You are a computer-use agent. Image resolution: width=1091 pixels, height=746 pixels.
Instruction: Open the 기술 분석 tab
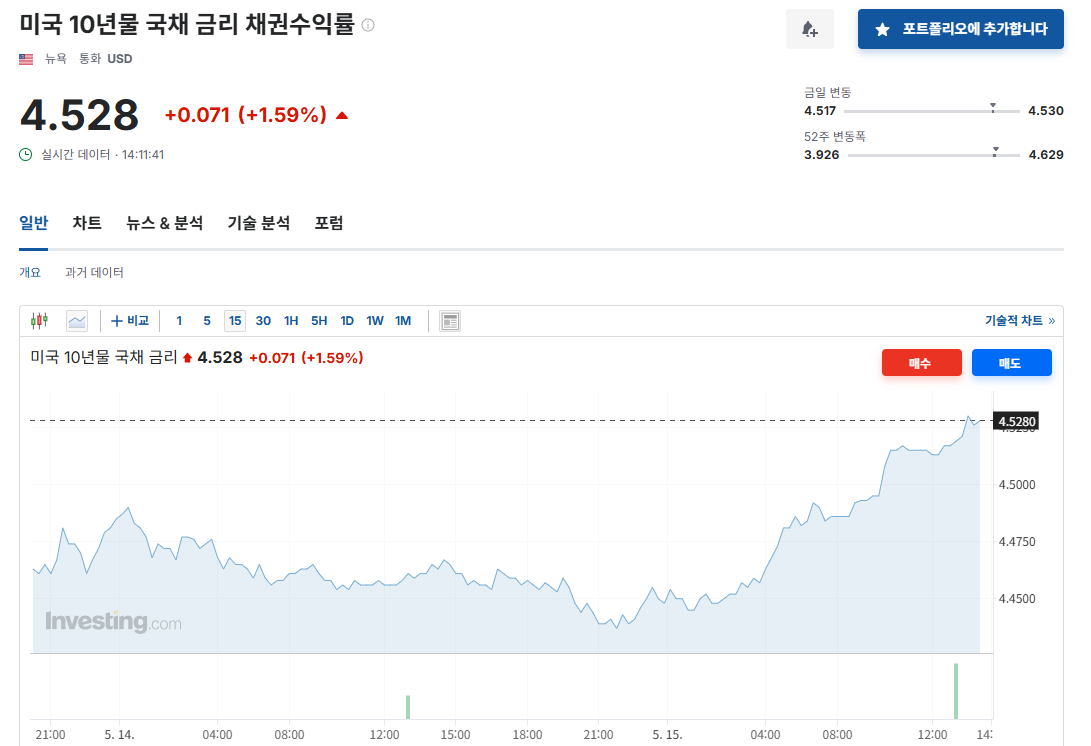coord(259,223)
